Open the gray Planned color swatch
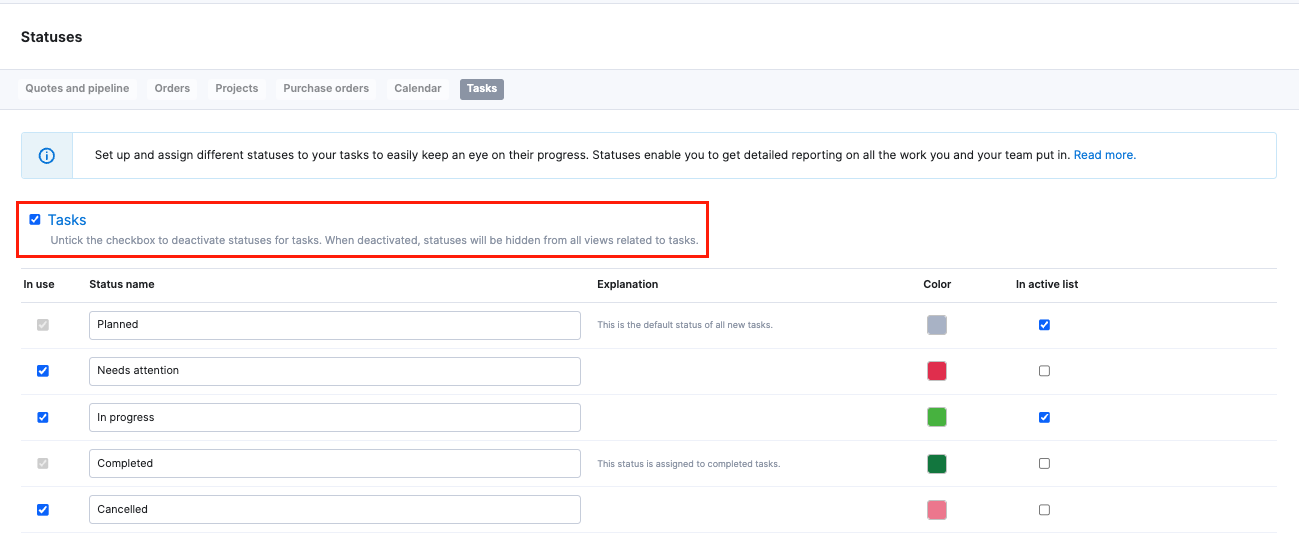The height and width of the screenshot is (533, 1299). tap(937, 325)
